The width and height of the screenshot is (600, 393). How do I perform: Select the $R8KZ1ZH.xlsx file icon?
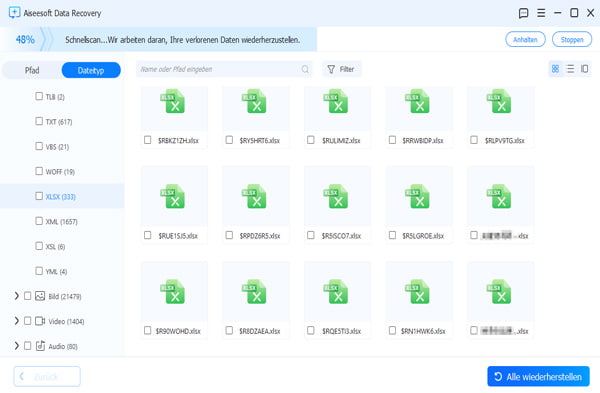click(x=173, y=101)
